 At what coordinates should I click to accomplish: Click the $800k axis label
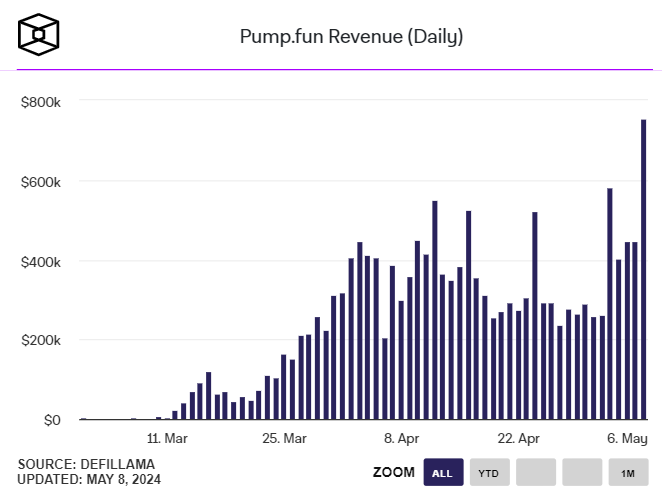[41, 102]
